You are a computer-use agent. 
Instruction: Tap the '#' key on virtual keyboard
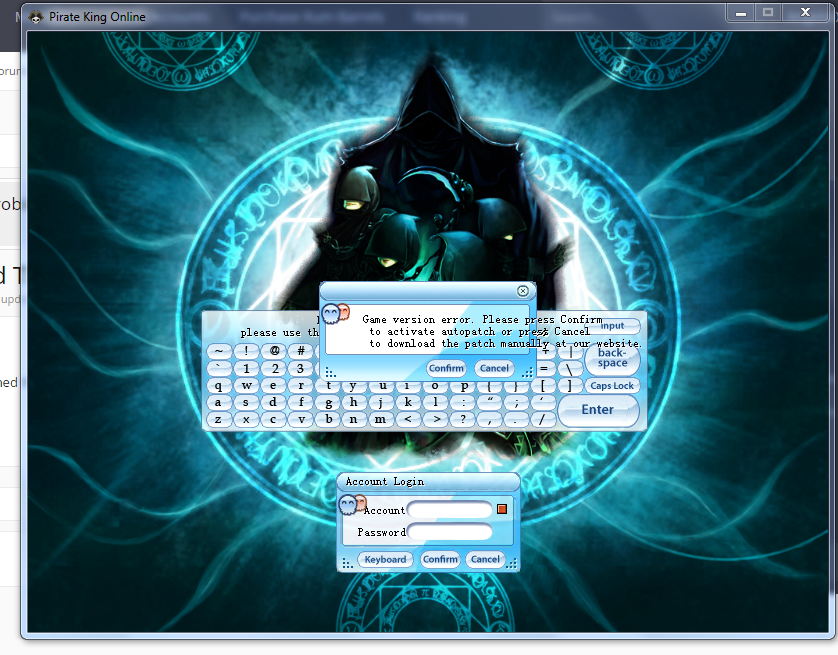coord(301,351)
